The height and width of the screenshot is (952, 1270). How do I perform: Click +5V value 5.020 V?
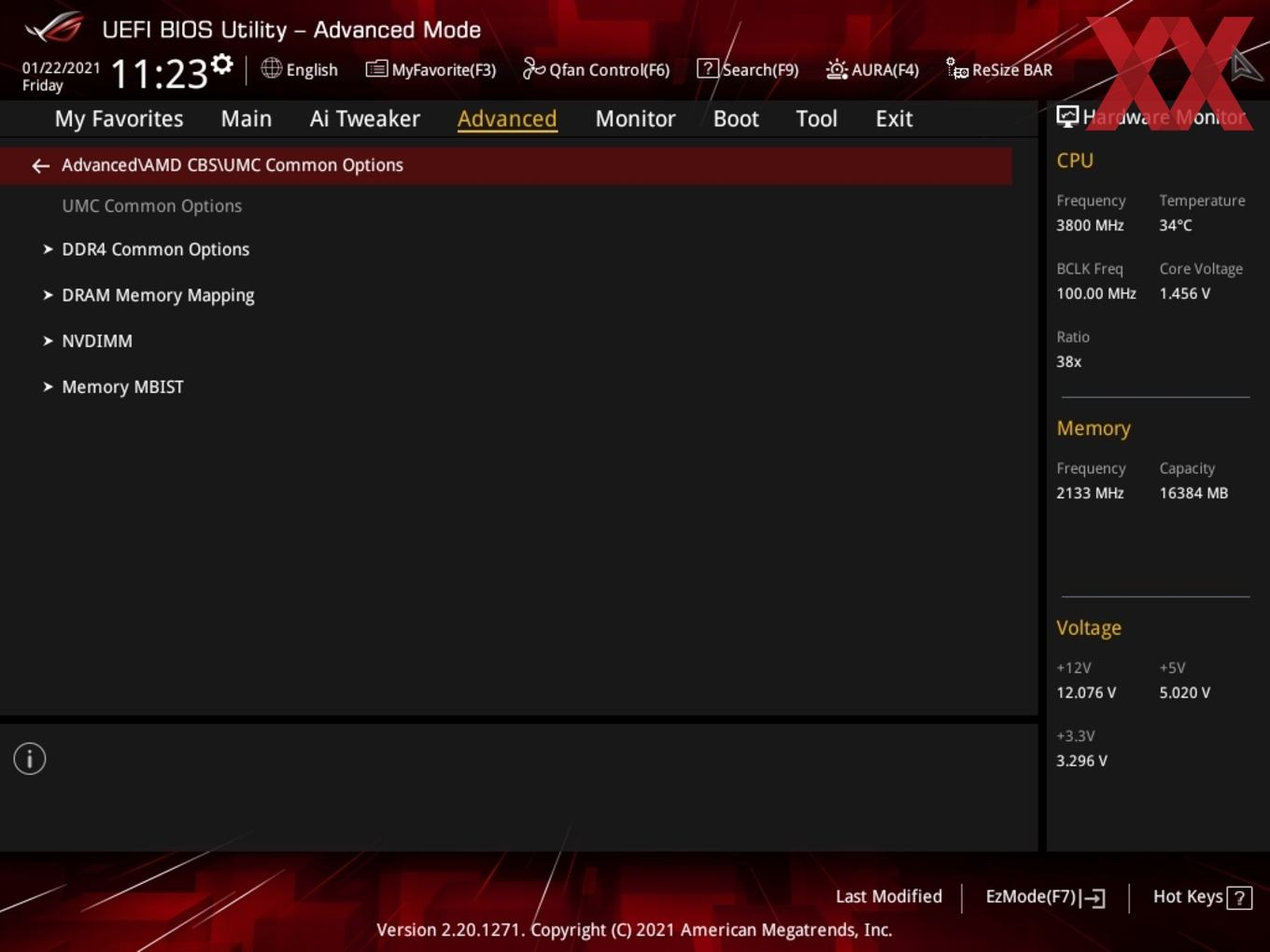tap(1185, 693)
